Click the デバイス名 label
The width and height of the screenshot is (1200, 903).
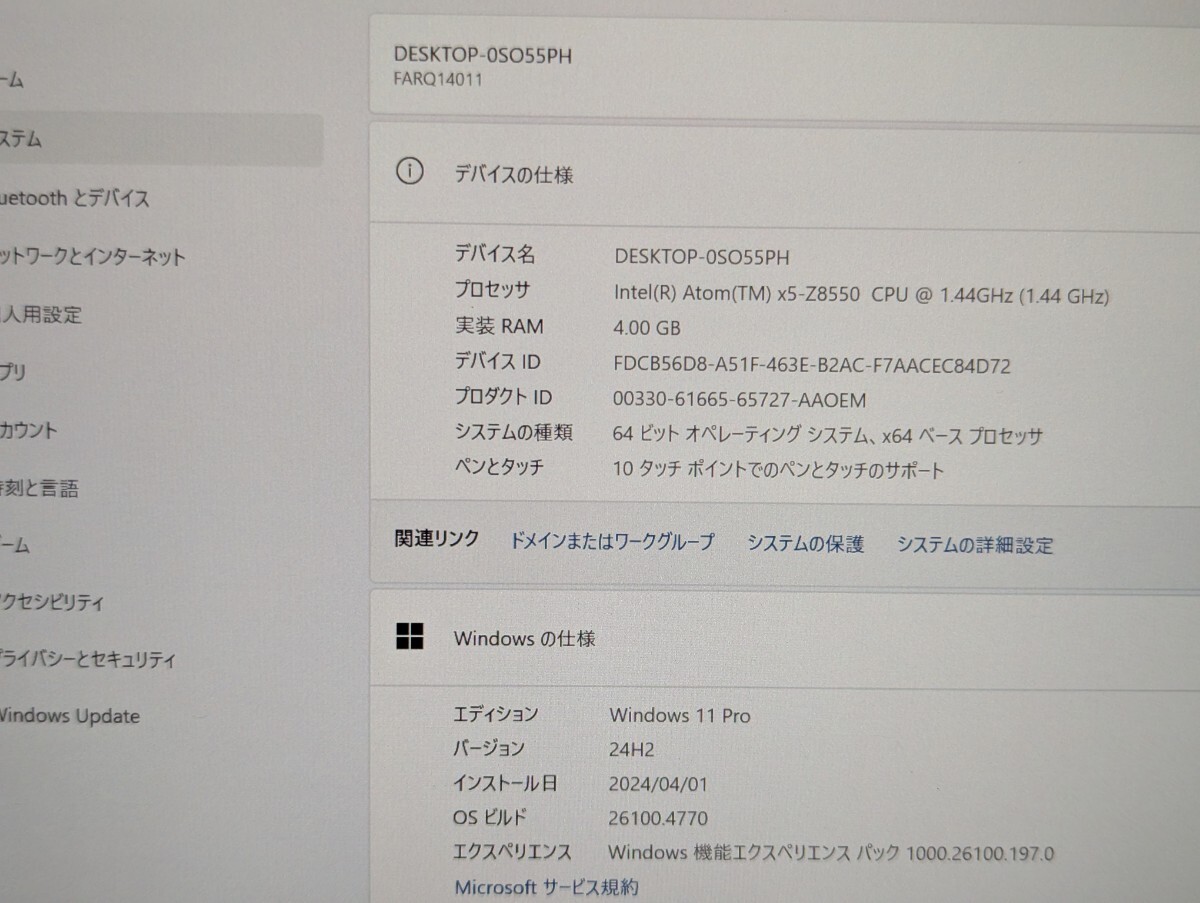pos(495,255)
